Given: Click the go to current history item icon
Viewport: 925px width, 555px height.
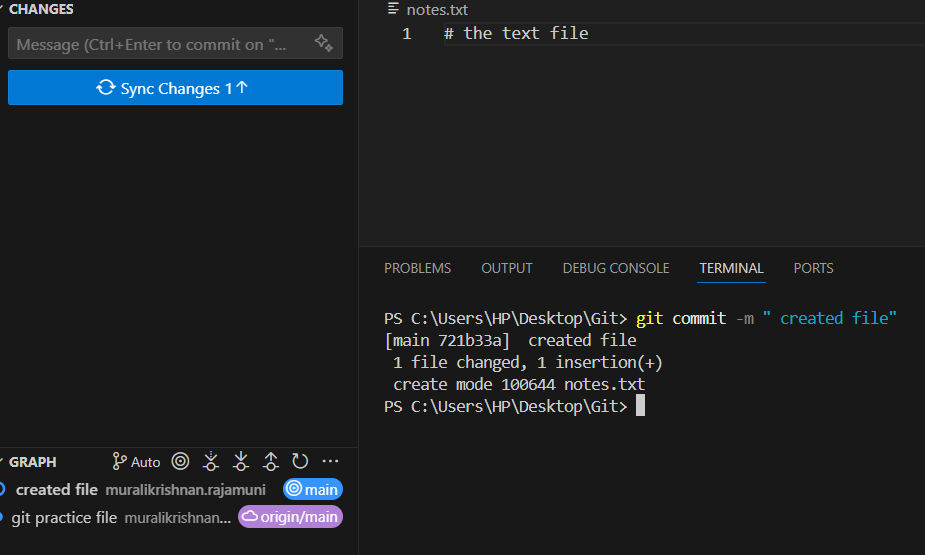Looking at the screenshot, I should [x=180, y=462].
